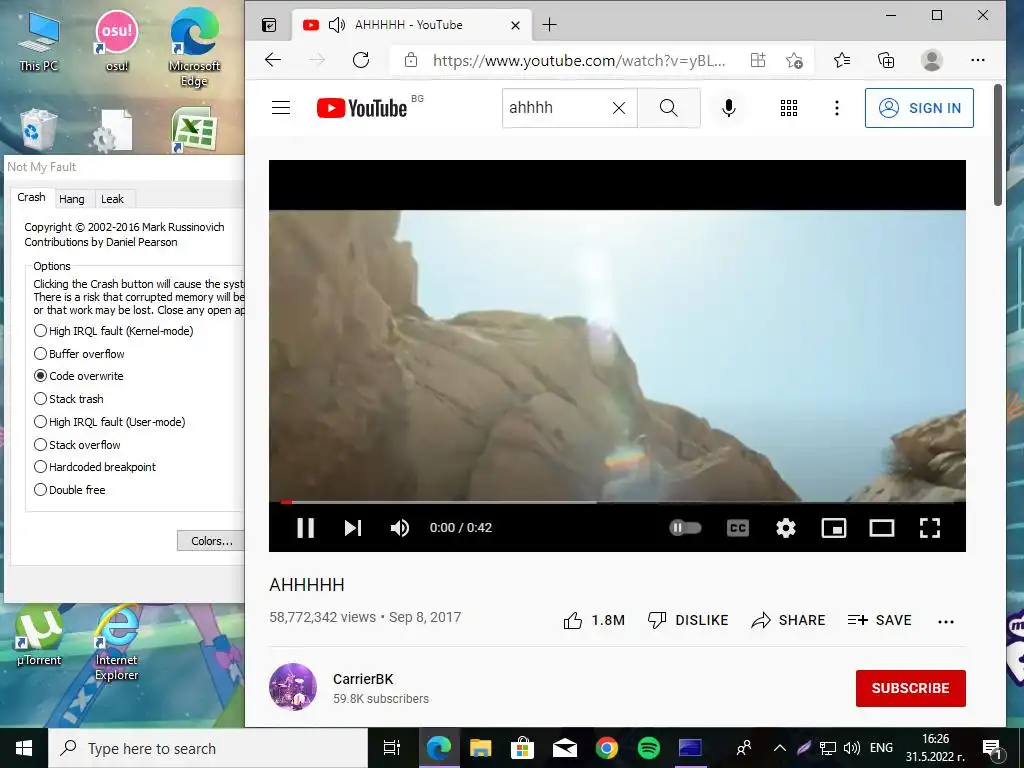Click the Edge page vertical scrollbar
This screenshot has height=768, width=1024.
998,145
